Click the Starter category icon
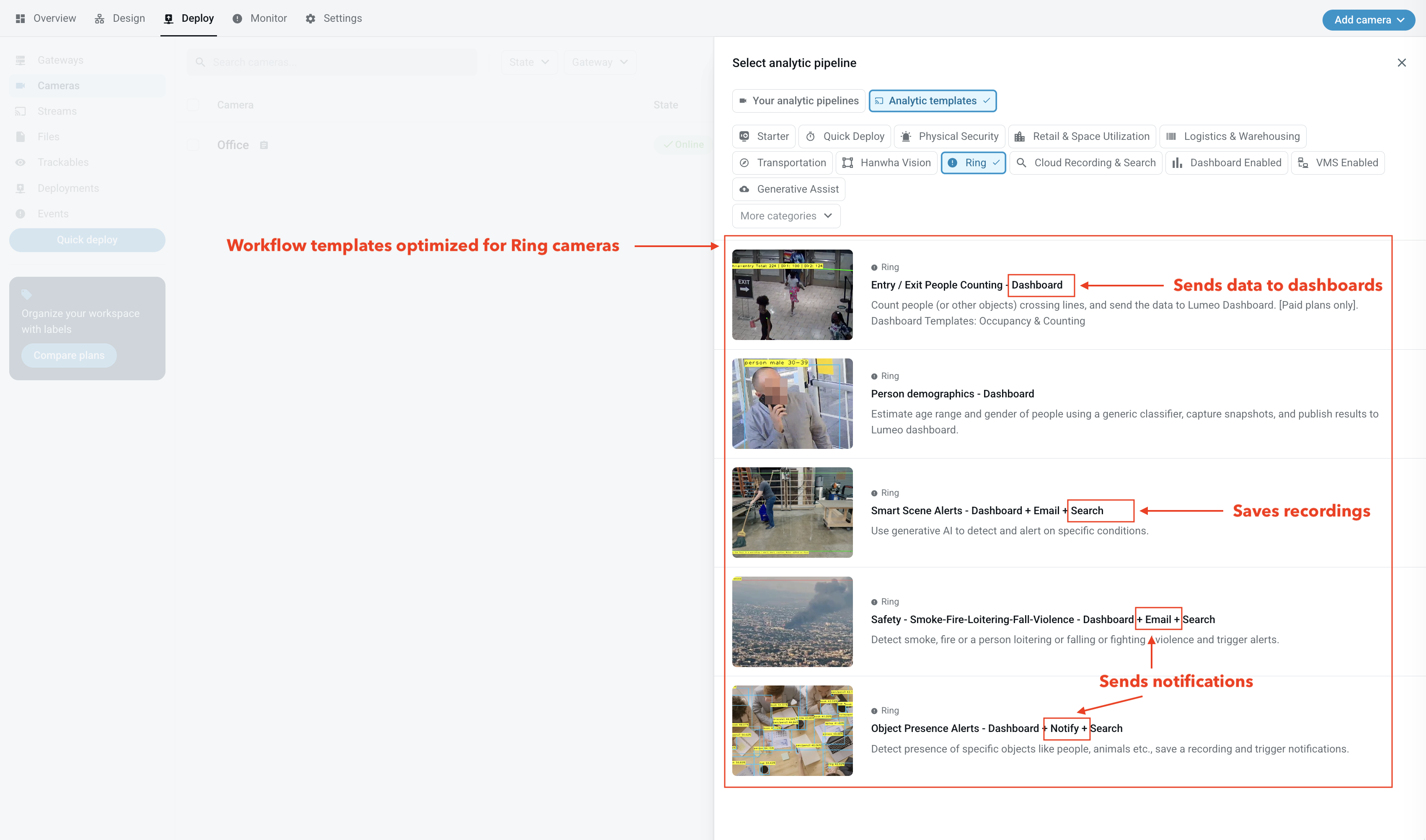1426x840 pixels. [744, 137]
